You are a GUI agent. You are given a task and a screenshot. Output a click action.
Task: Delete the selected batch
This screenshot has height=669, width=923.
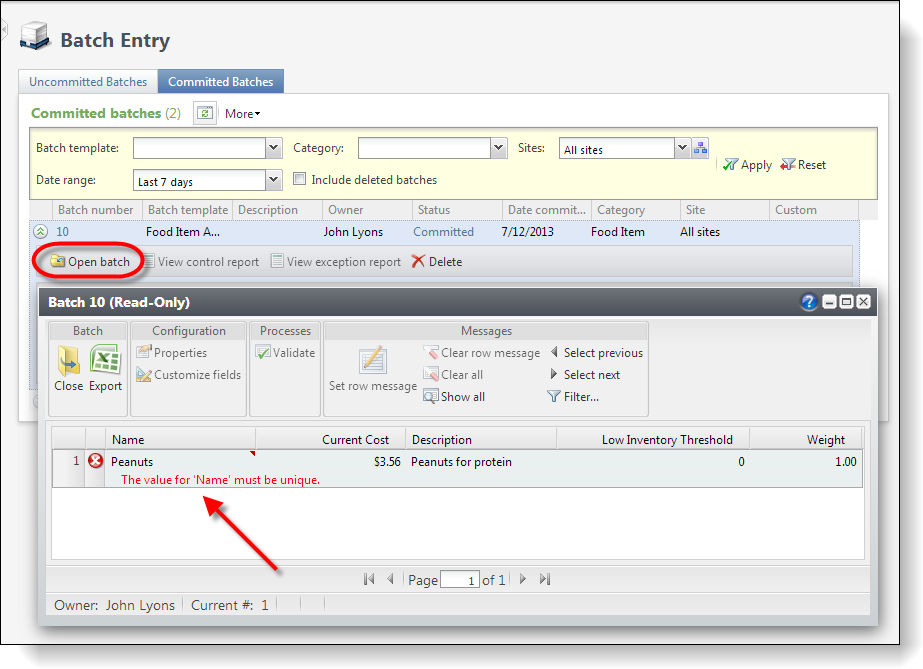[x=437, y=262]
